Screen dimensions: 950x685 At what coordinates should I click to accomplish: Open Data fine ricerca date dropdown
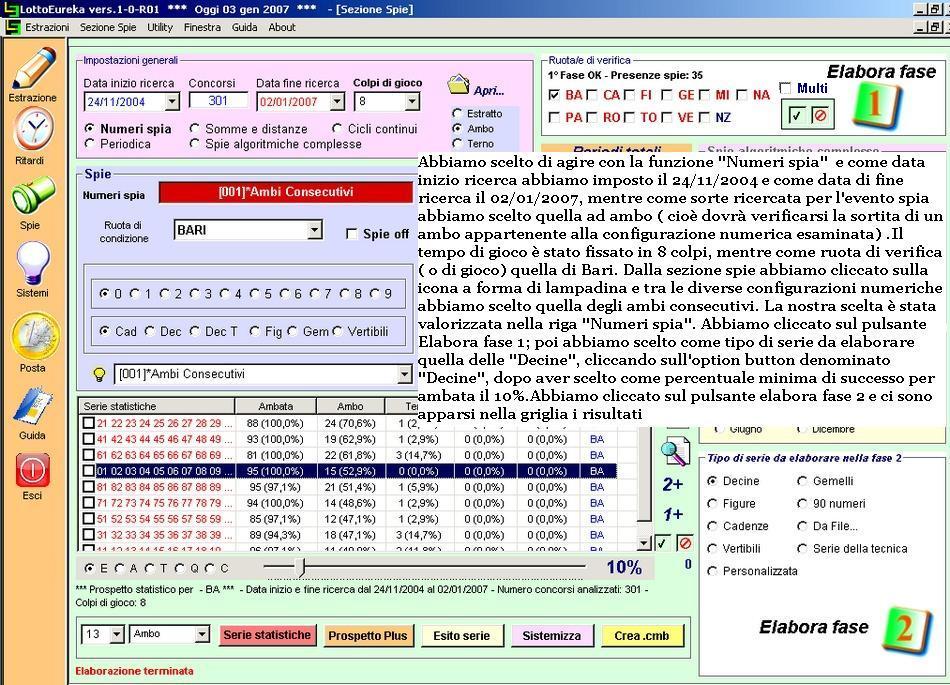pos(337,102)
